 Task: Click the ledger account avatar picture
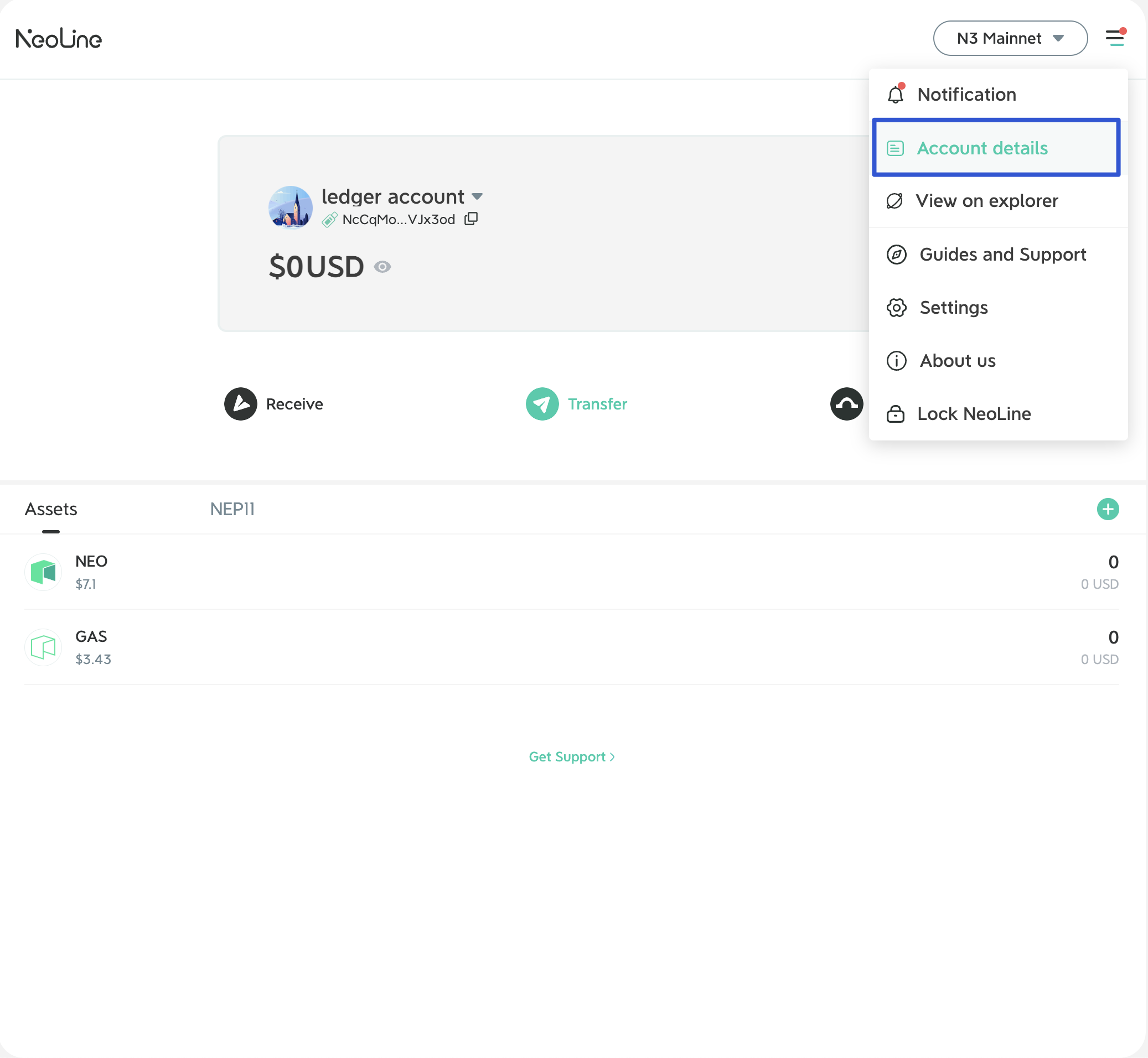[x=290, y=207]
